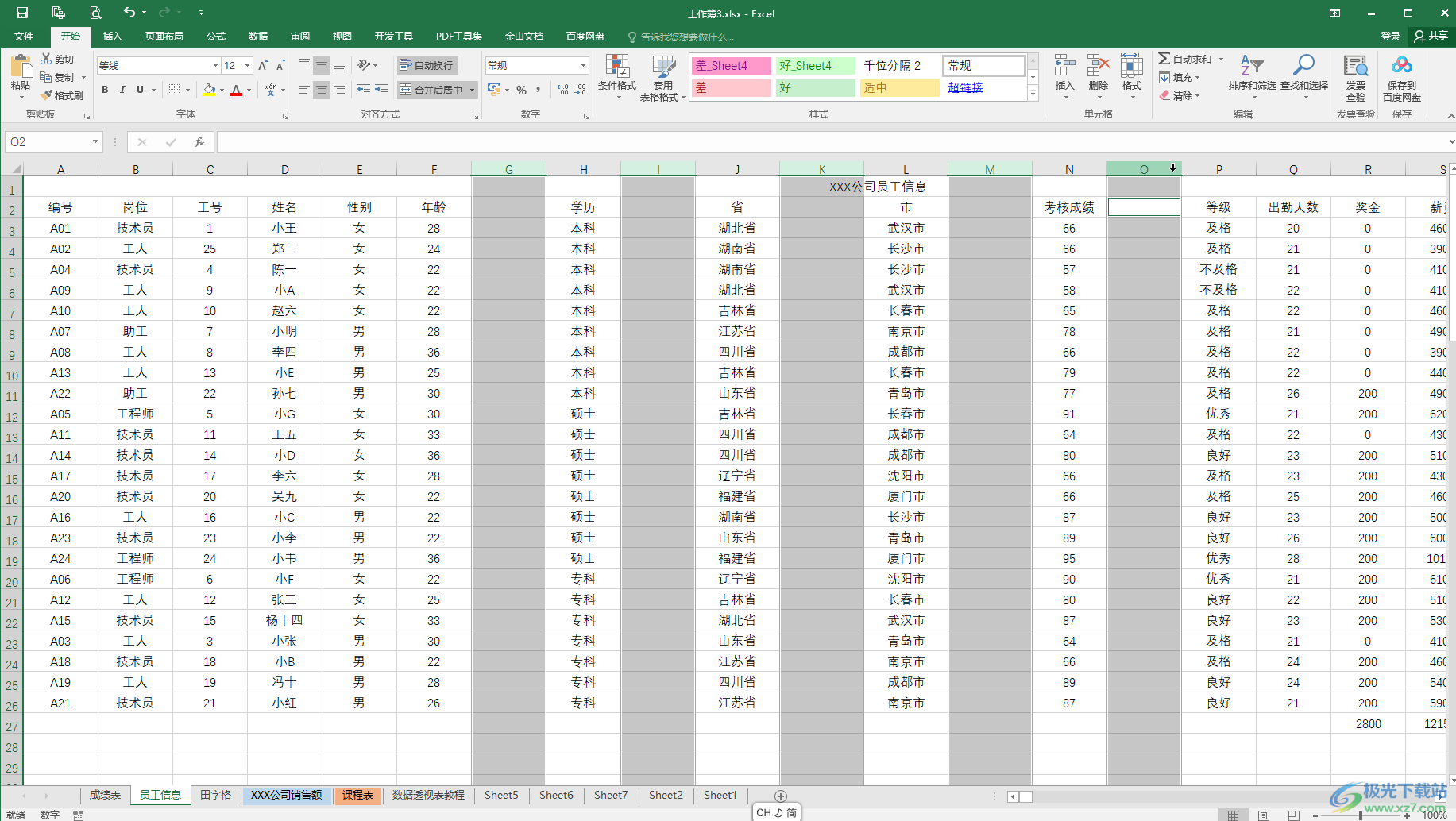Toggle Italic formatting
The width and height of the screenshot is (1456, 821).
pyautogui.click(x=122, y=90)
